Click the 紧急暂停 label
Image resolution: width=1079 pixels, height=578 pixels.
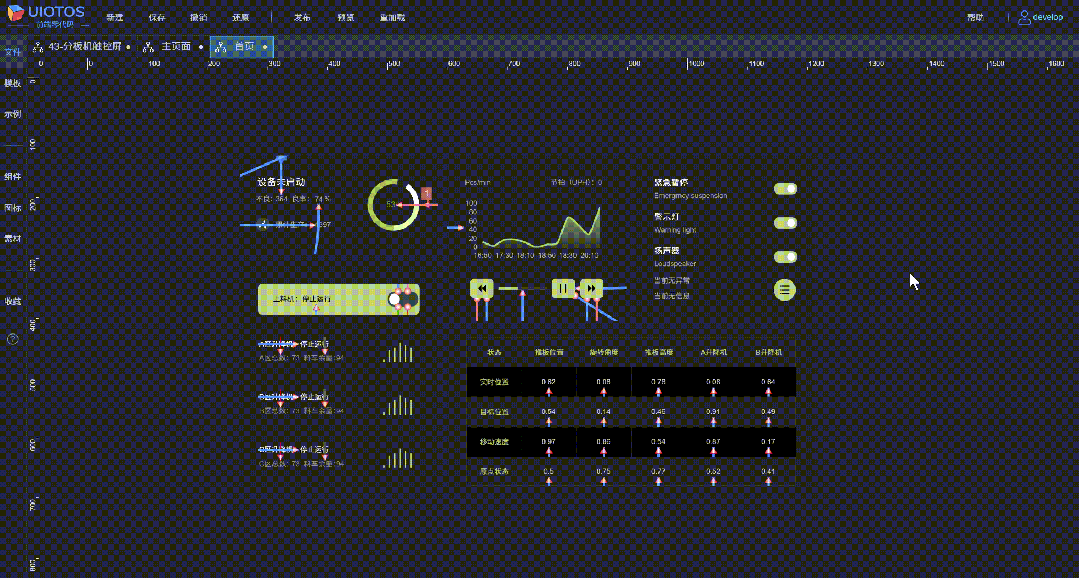coord(671,182)
